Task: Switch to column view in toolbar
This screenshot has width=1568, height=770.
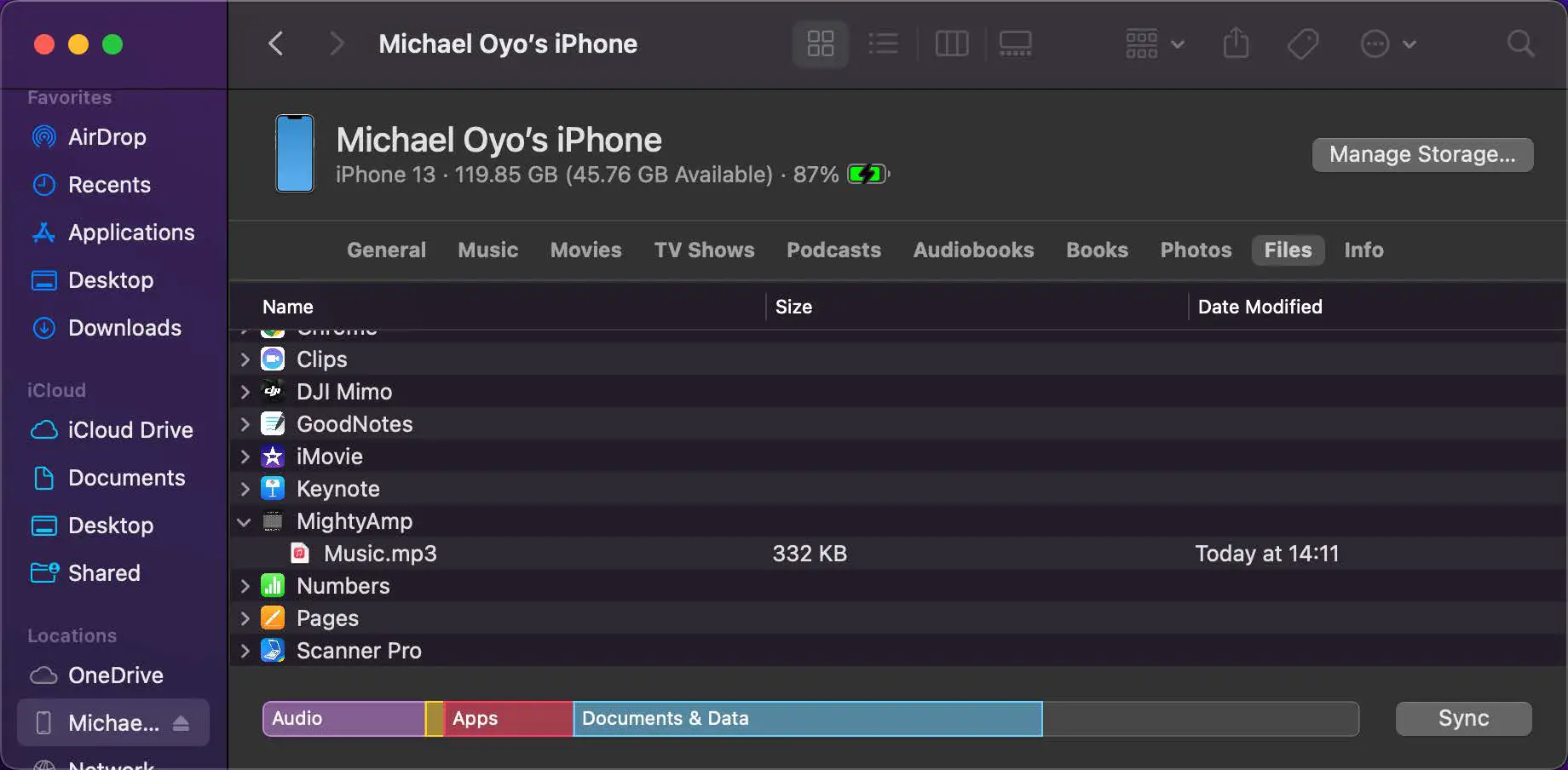Action: coord(951,43)
